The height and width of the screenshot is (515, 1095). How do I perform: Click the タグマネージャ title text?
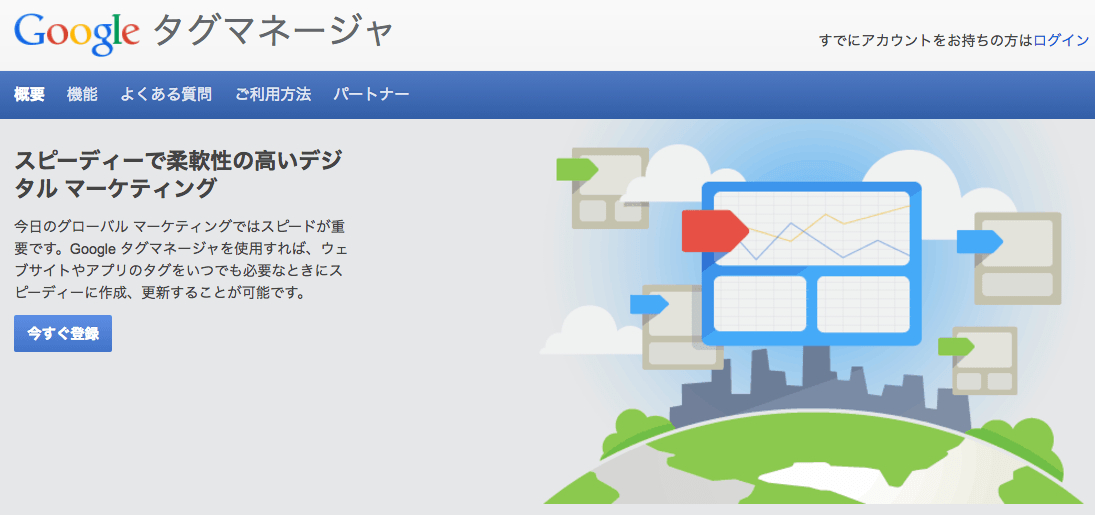(x=273, y=33)
